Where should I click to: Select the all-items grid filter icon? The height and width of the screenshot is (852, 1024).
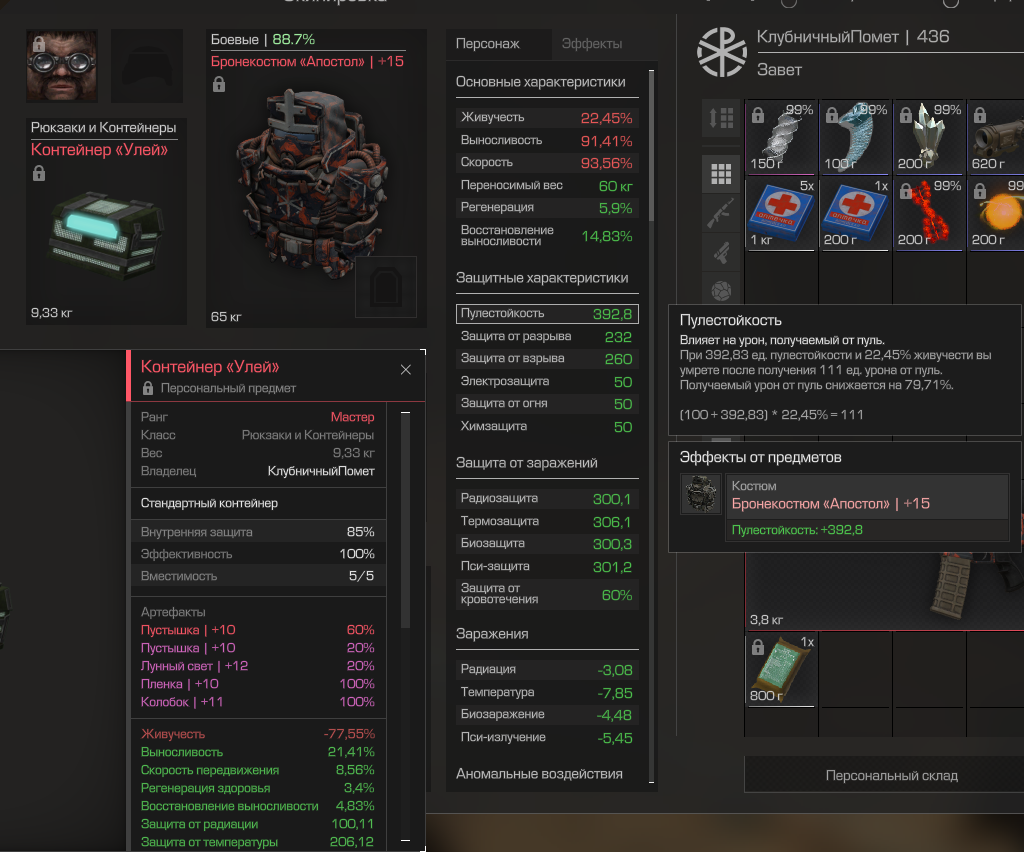coord(721,174)
